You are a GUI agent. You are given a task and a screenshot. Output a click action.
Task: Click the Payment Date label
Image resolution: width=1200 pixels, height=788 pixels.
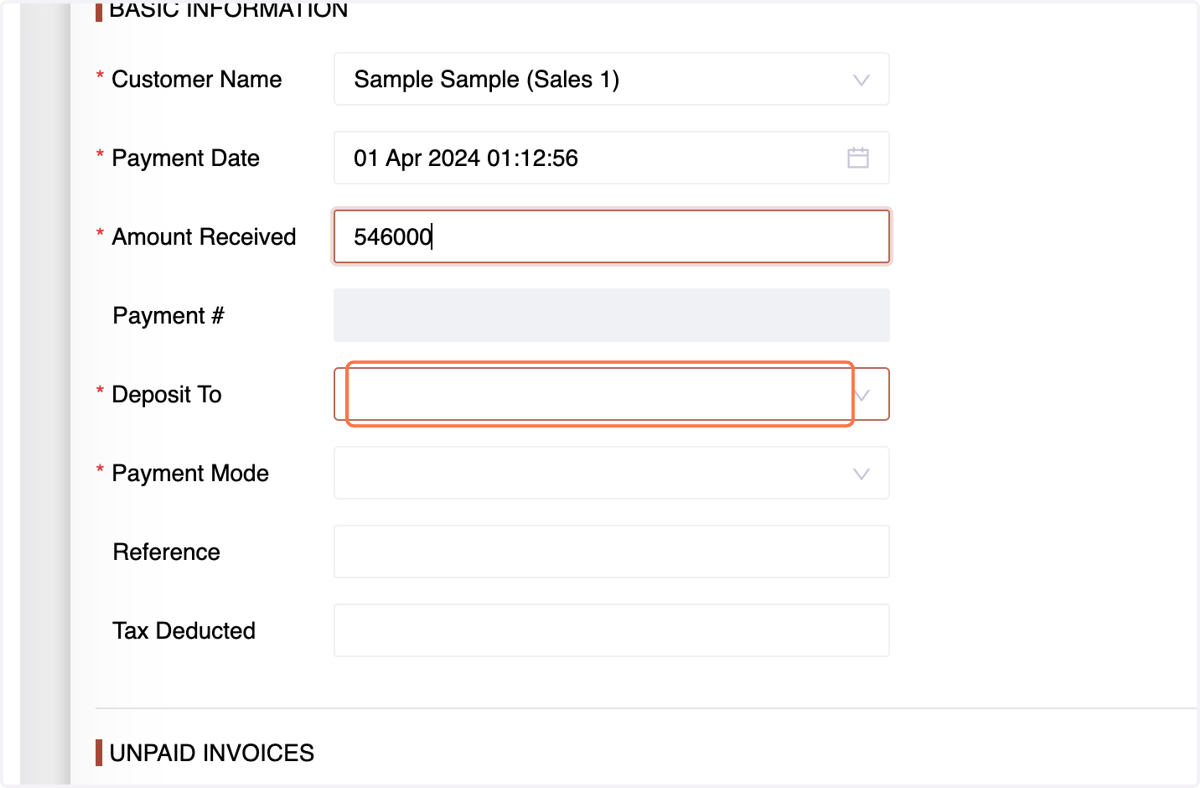186,158
